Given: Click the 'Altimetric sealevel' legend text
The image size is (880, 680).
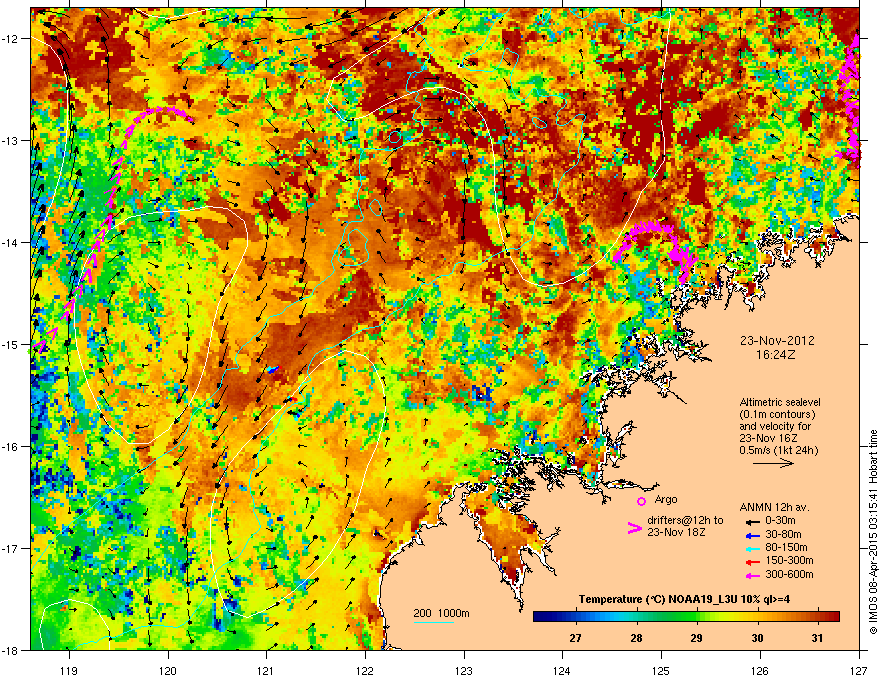Looking at the screenshot, I should pos(780,402).
